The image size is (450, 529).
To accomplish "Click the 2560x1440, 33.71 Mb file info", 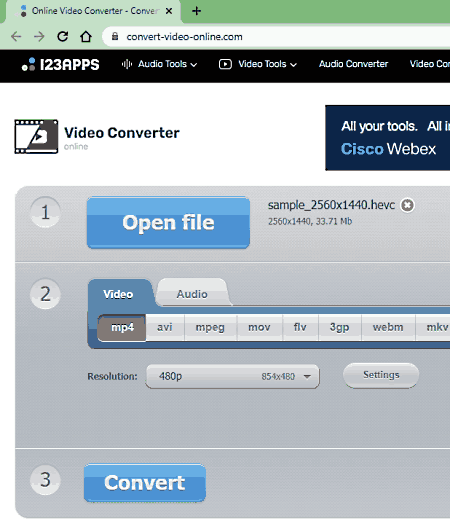I will coord(310,221).
